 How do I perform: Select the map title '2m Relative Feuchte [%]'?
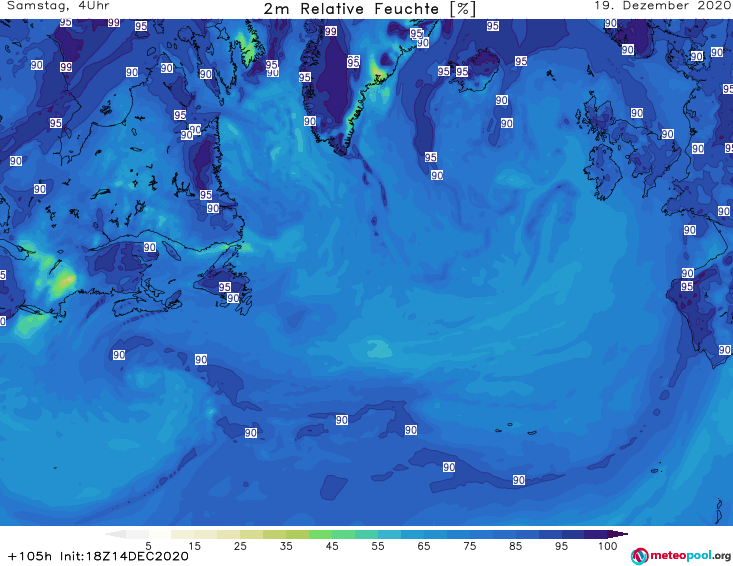pyautogui.click(x=370, y=9)
